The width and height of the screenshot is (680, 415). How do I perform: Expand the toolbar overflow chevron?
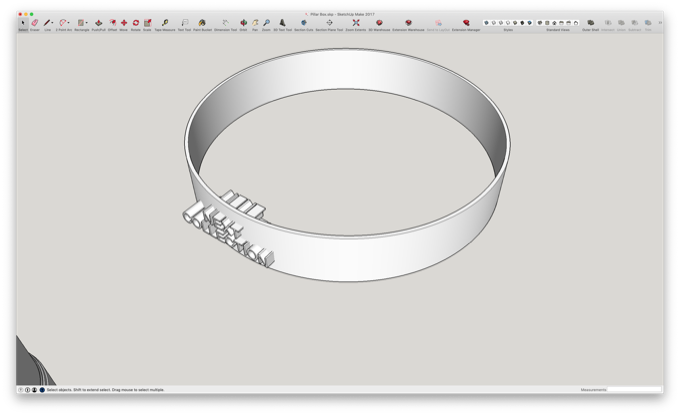point(660,23)
